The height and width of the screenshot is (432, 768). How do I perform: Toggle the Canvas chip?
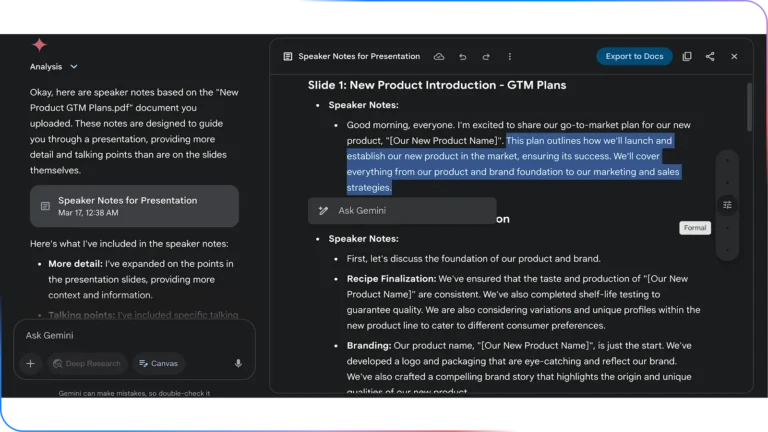[159, 363]
